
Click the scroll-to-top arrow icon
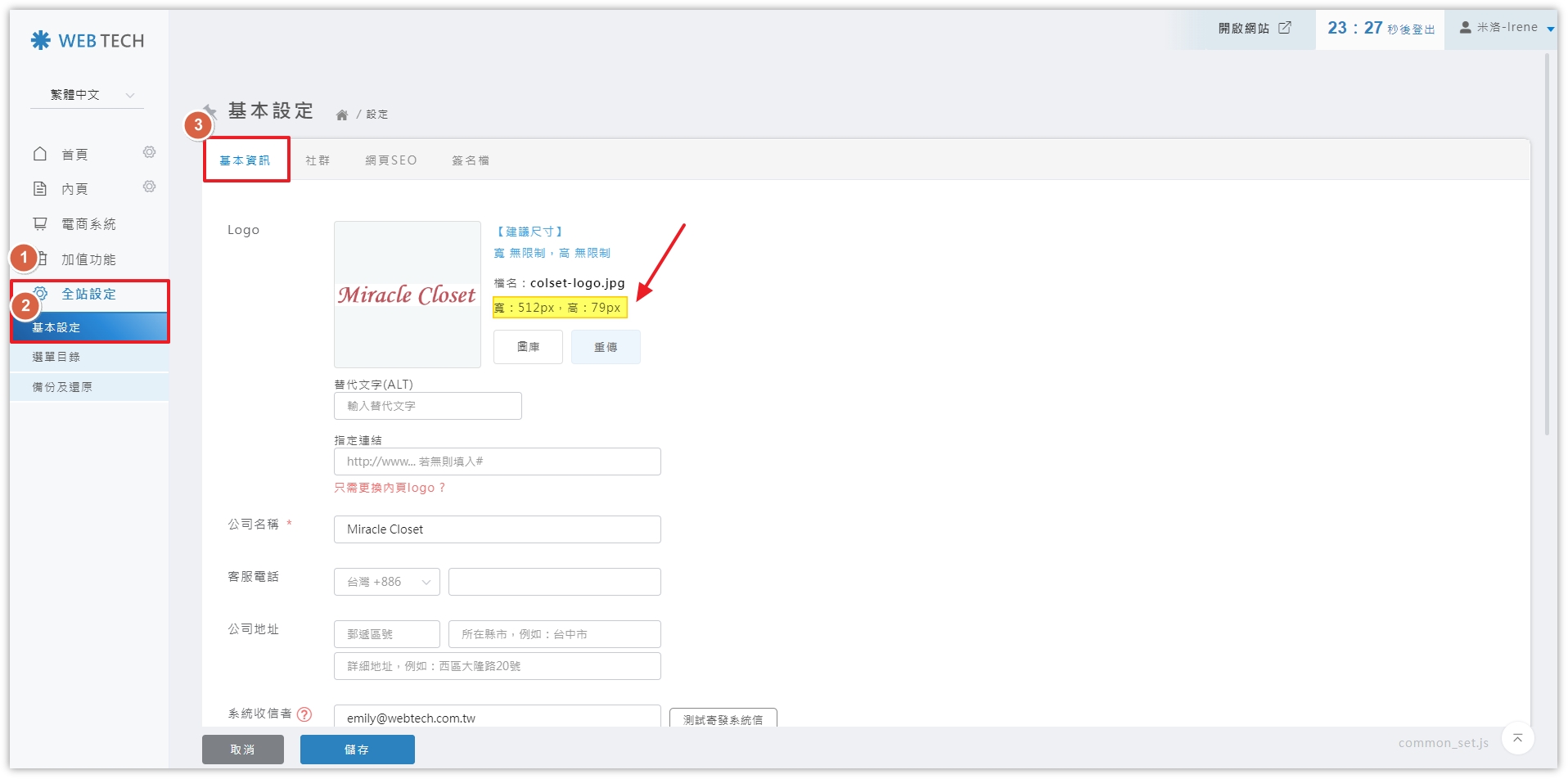click(1517, 739)
